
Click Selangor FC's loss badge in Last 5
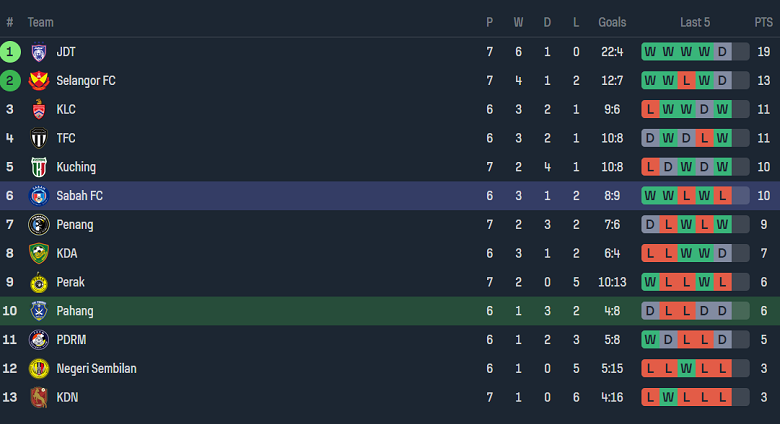tap(686, 81)
